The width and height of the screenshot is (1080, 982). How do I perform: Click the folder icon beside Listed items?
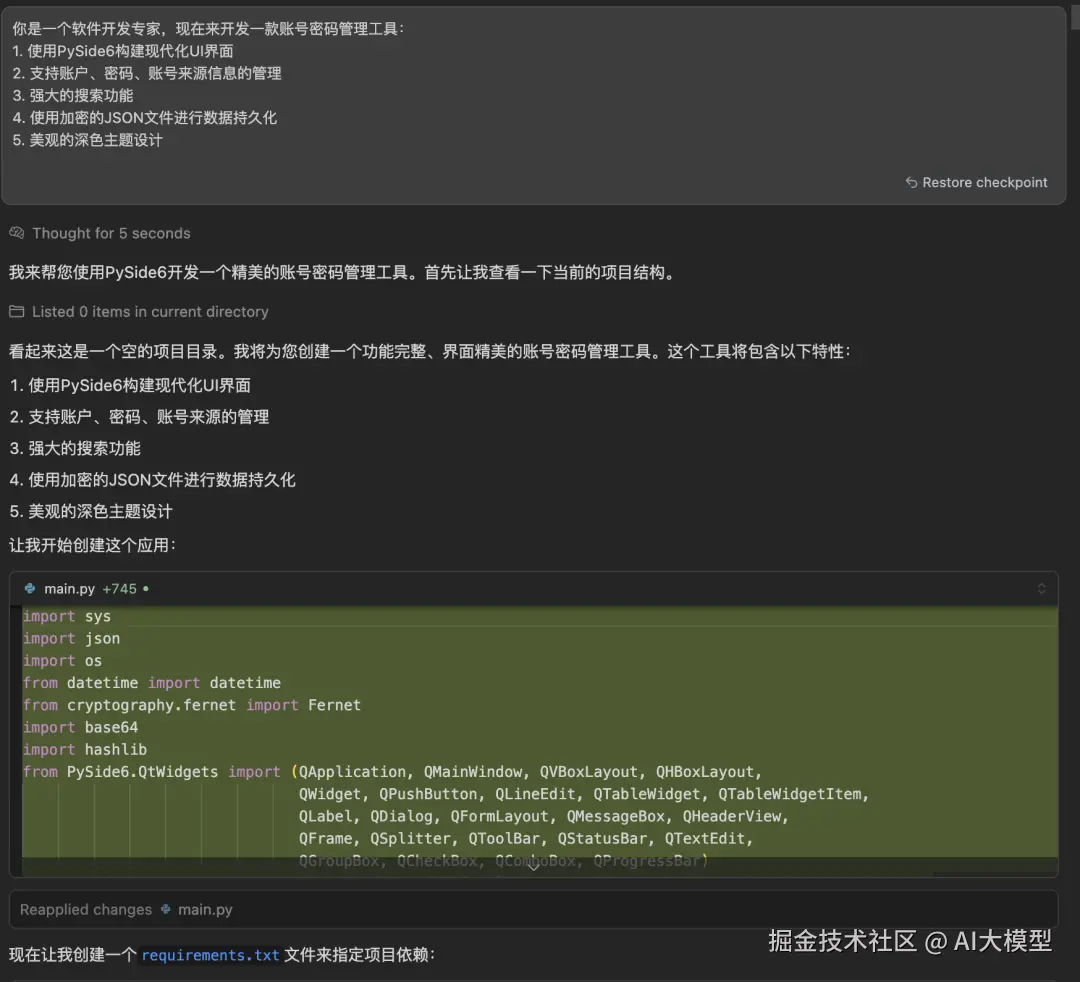point(17,312)
